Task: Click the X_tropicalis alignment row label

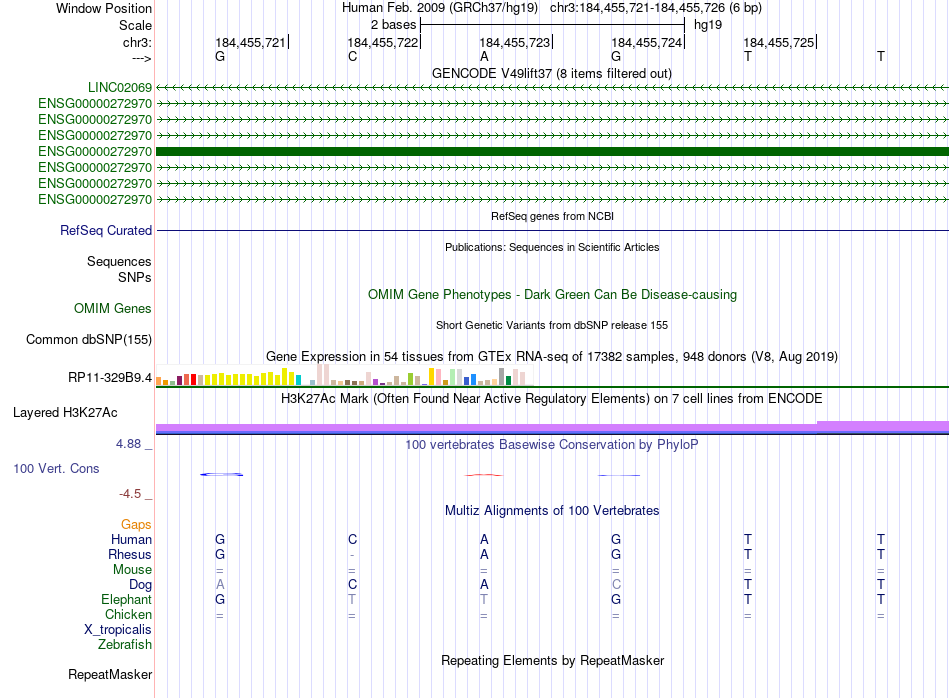Action: click(118, 630)
